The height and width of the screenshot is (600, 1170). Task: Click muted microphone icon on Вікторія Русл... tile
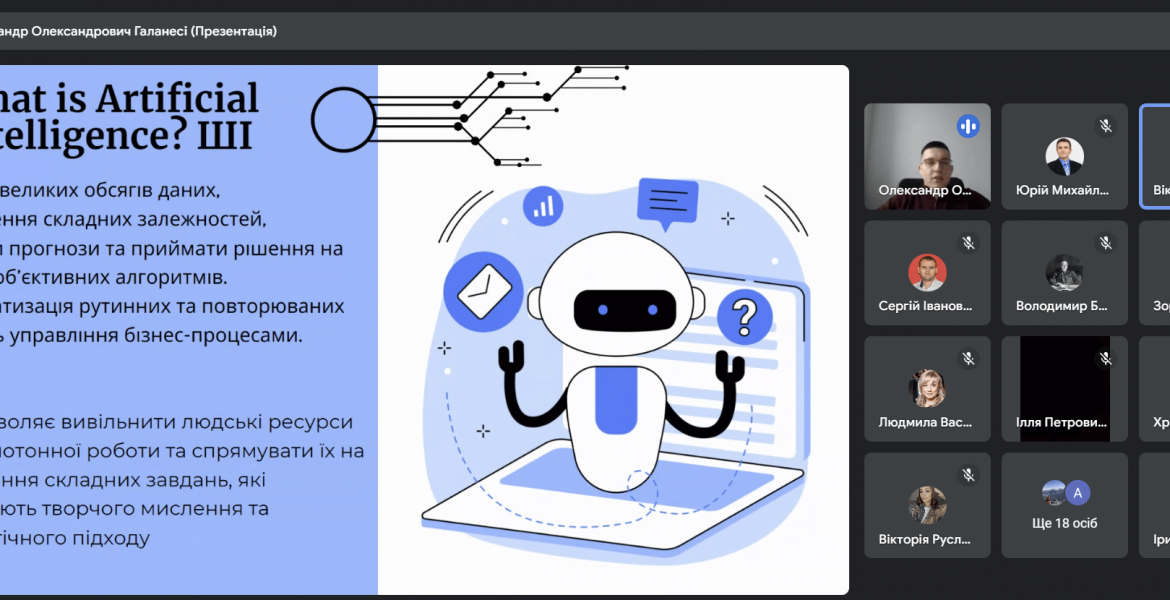[x=969, y=475]
